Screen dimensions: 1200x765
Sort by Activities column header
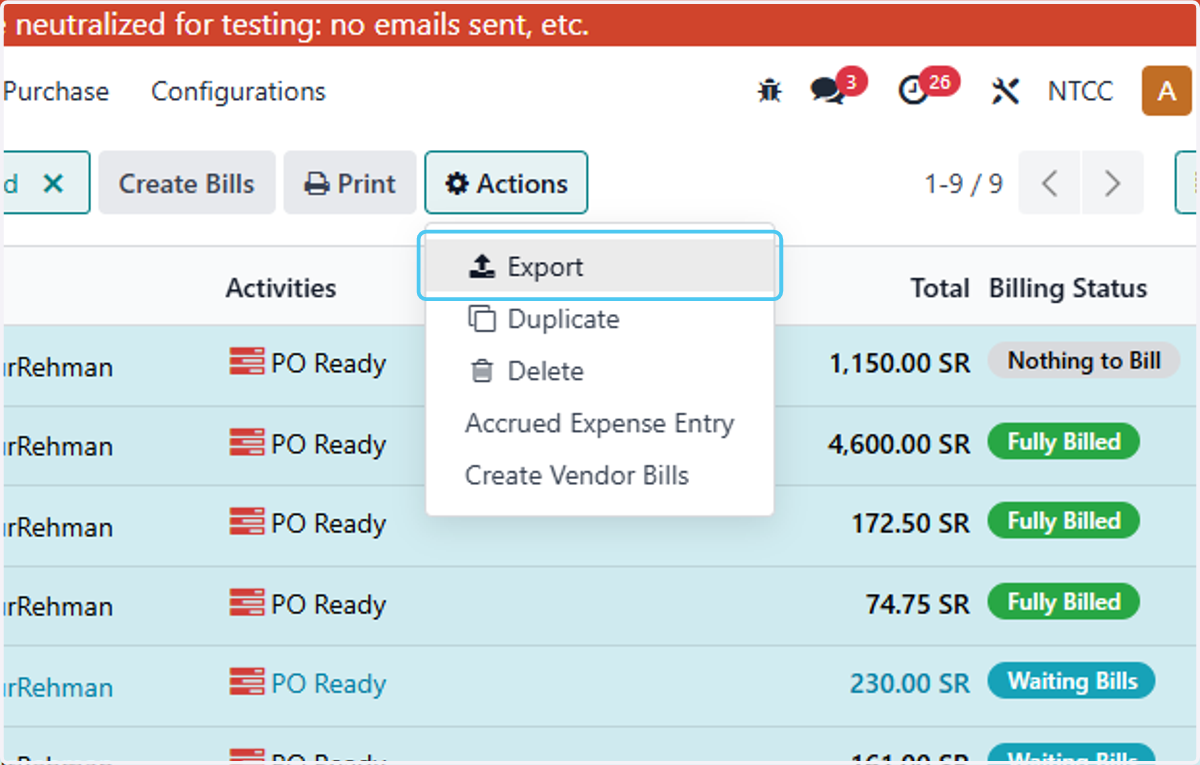(281, 288)
